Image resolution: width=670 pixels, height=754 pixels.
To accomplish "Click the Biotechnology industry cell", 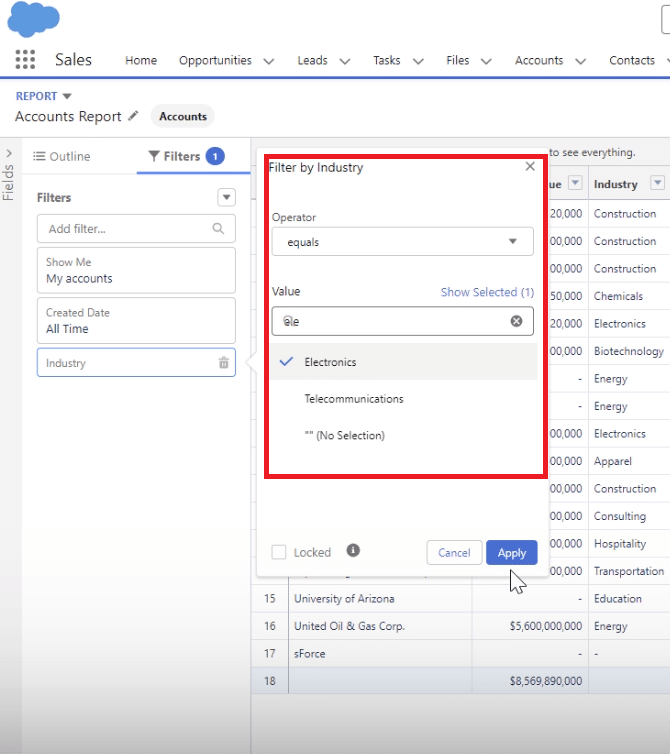I will 629,351.
